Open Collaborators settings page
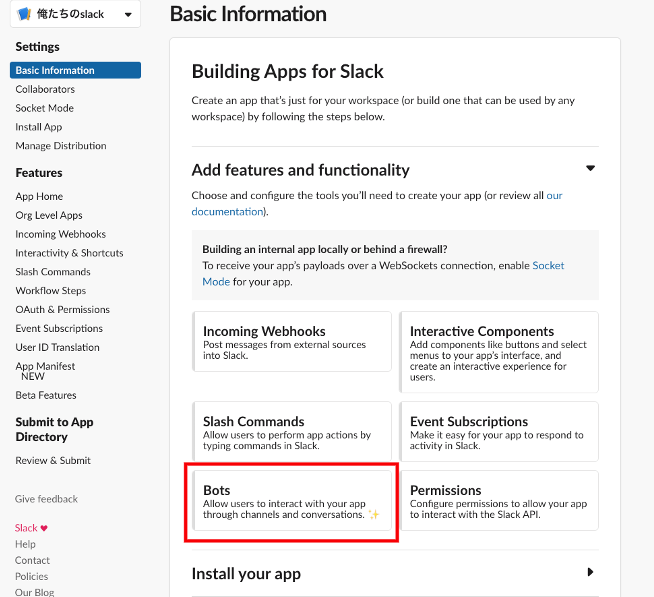This screenshot has height=597, width=654. (45, 89)
